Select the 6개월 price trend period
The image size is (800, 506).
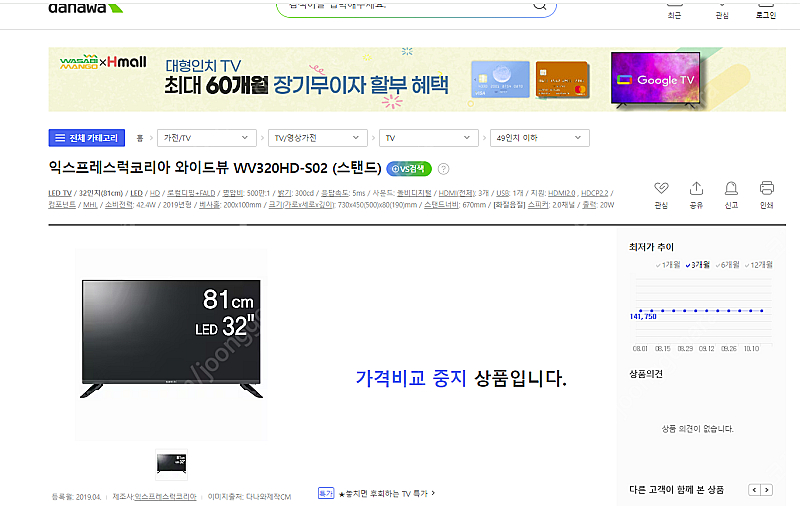click(x=727, y=265)
